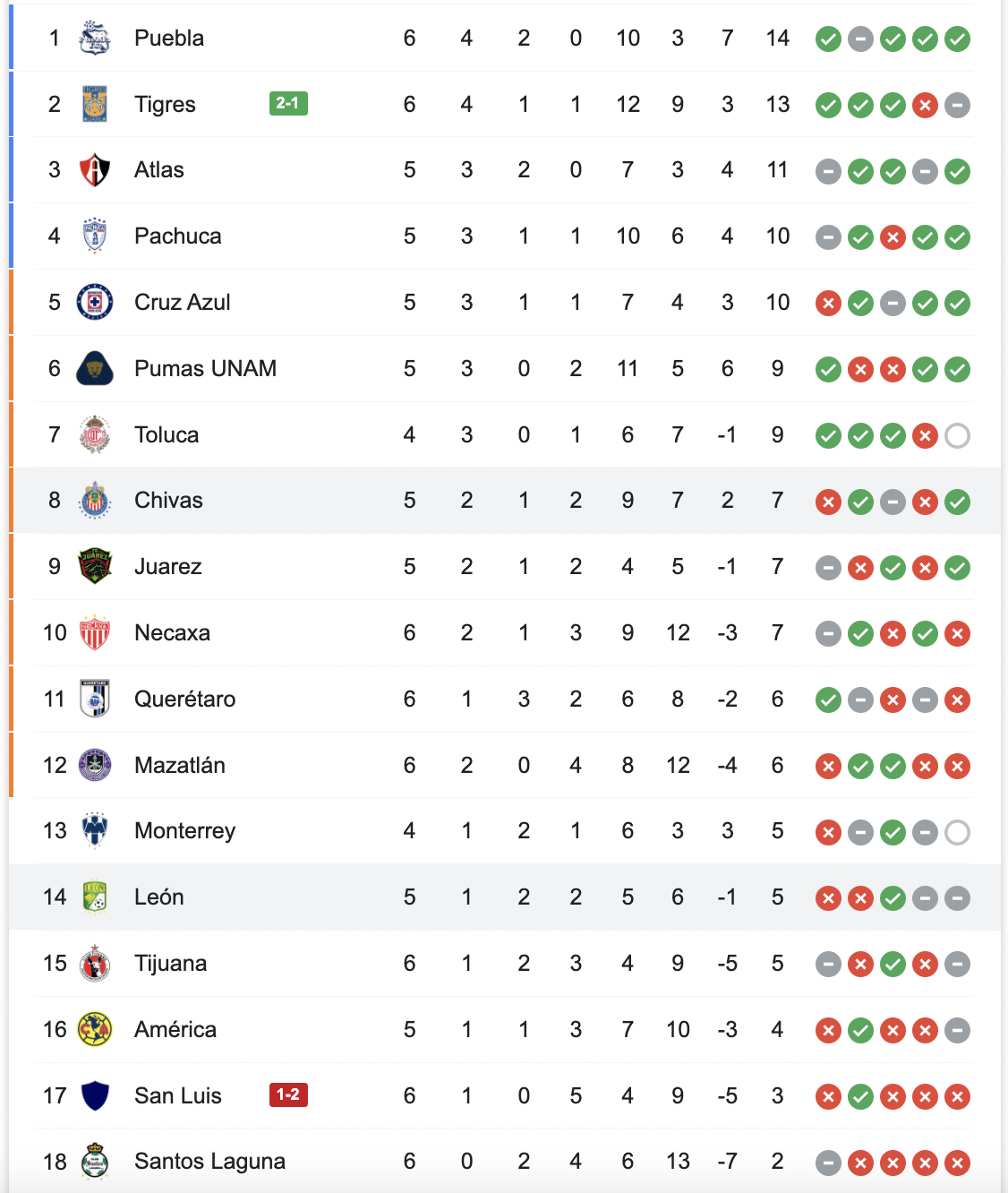Image resolution: width=1008 pixels, height=1193 pixels.
Task: Select the Juarez table row
Action: point(501,567)
